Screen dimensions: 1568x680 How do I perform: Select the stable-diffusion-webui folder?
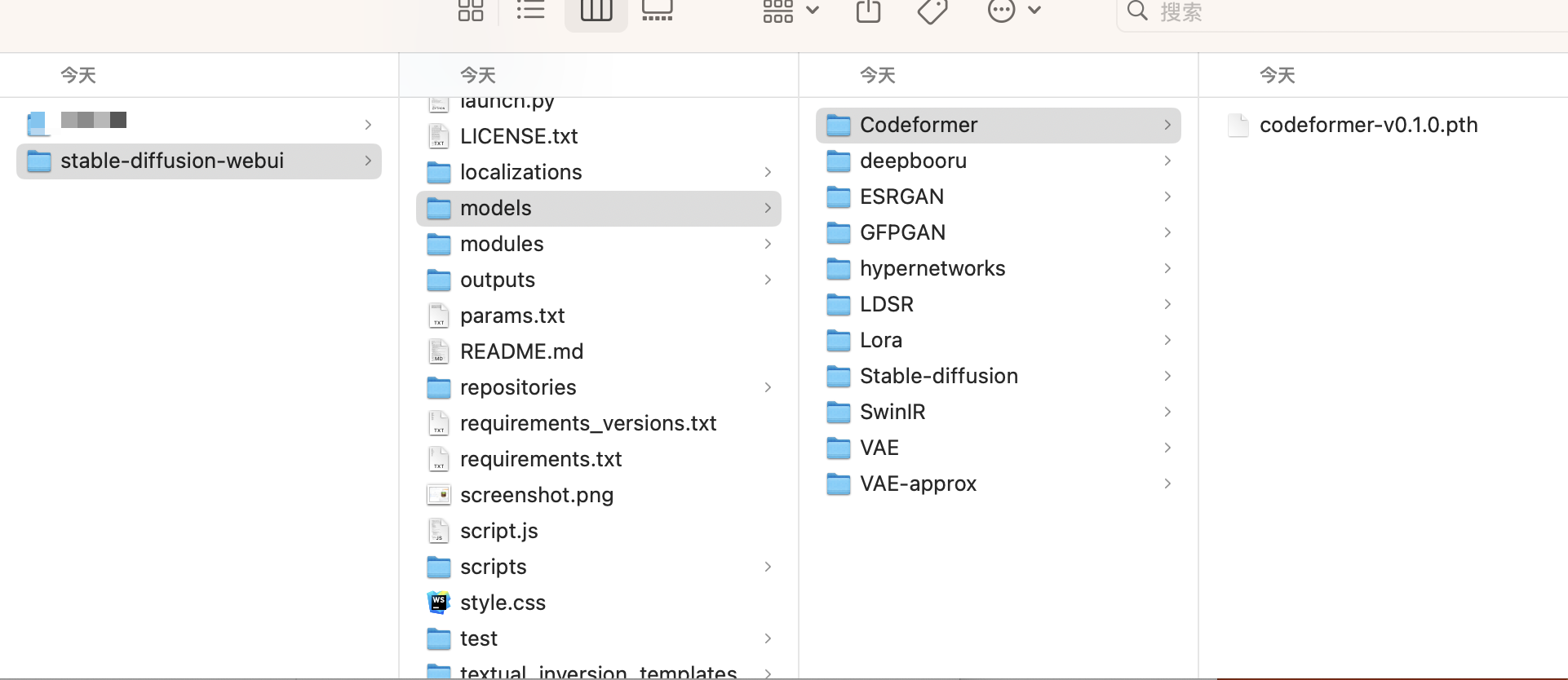[199, 161]
